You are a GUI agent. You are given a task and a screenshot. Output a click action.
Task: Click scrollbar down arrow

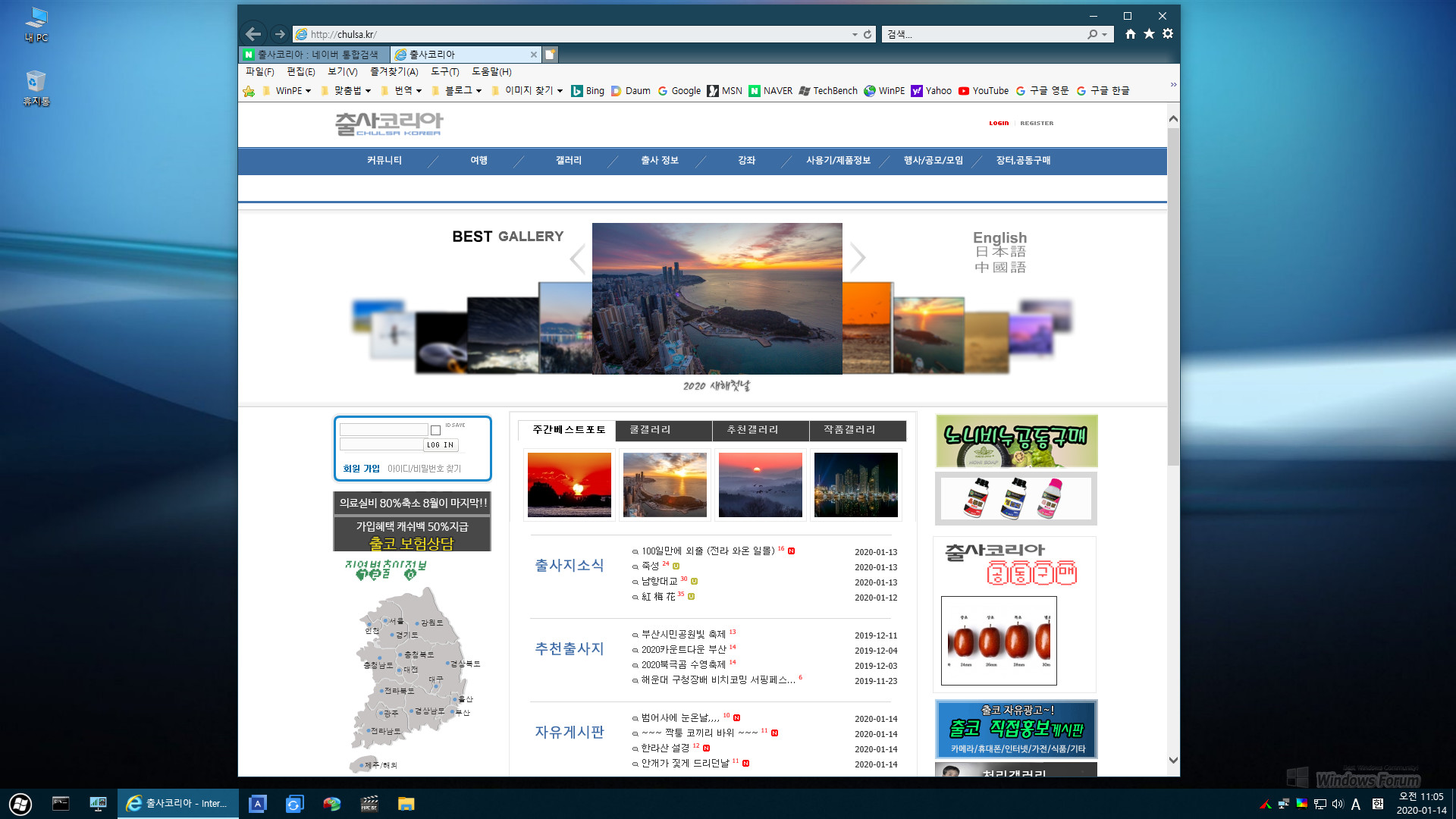coord(1173,760)
